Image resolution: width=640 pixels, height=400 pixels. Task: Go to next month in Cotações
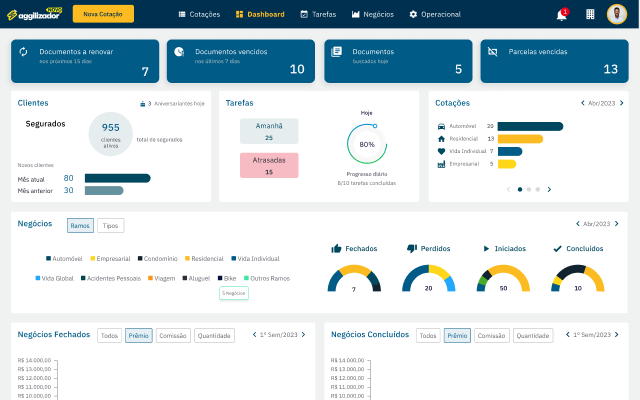tap(621, 103)
